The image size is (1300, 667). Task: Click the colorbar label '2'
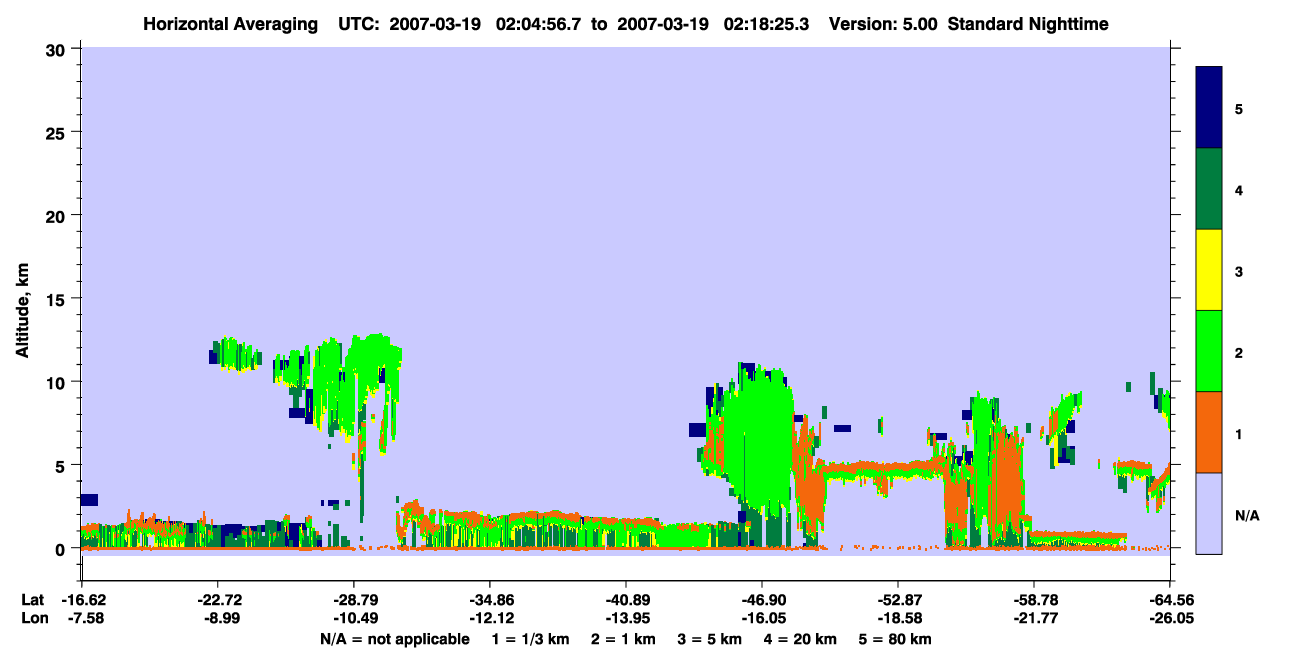(1239, 352)
